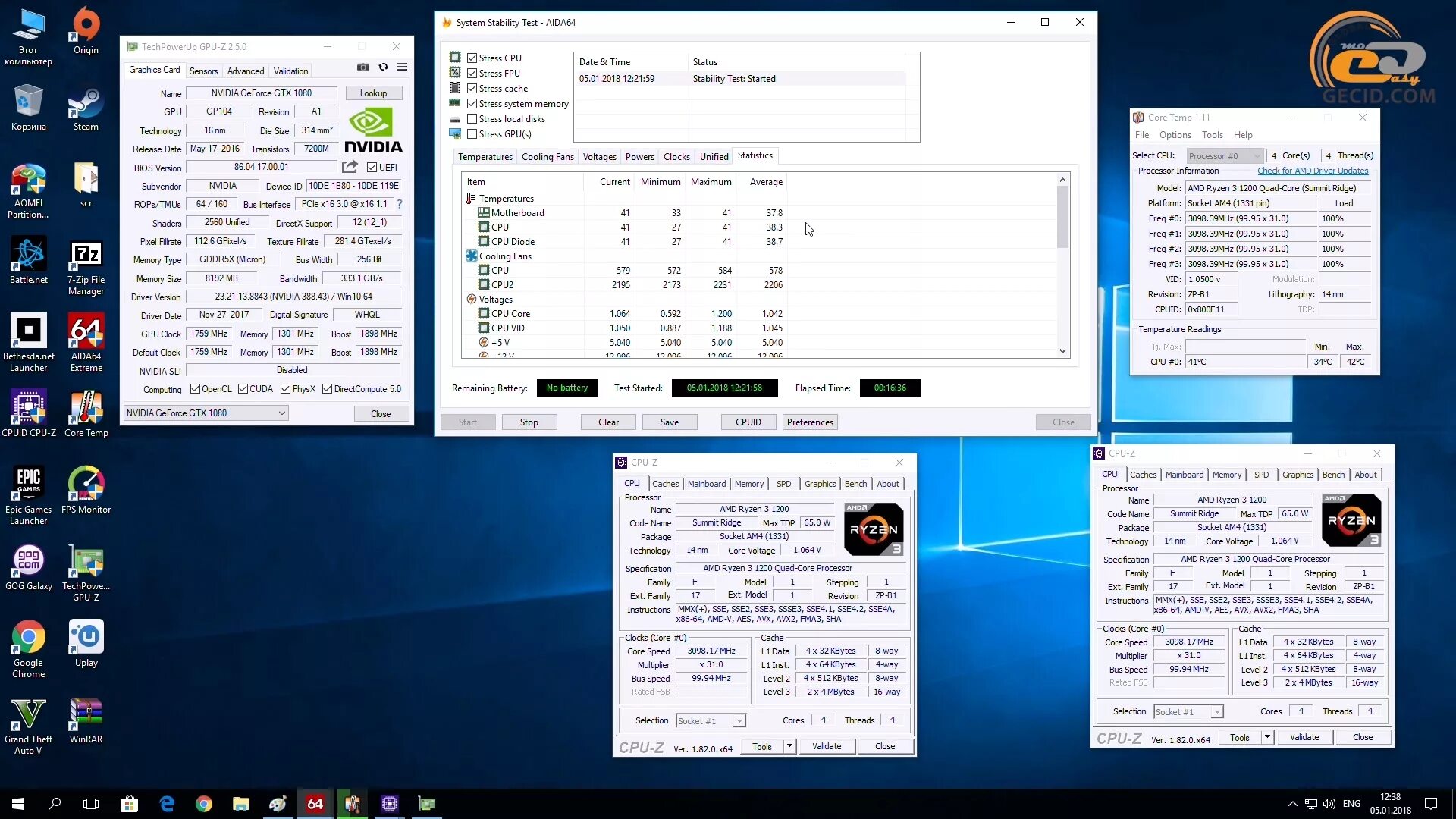Image resolution: width=1456 pixels, height=819 pixels.
Task: Click the NVIDIA GeForce GTX 1080 Lookup button
Action: click(x=372, y=92)
